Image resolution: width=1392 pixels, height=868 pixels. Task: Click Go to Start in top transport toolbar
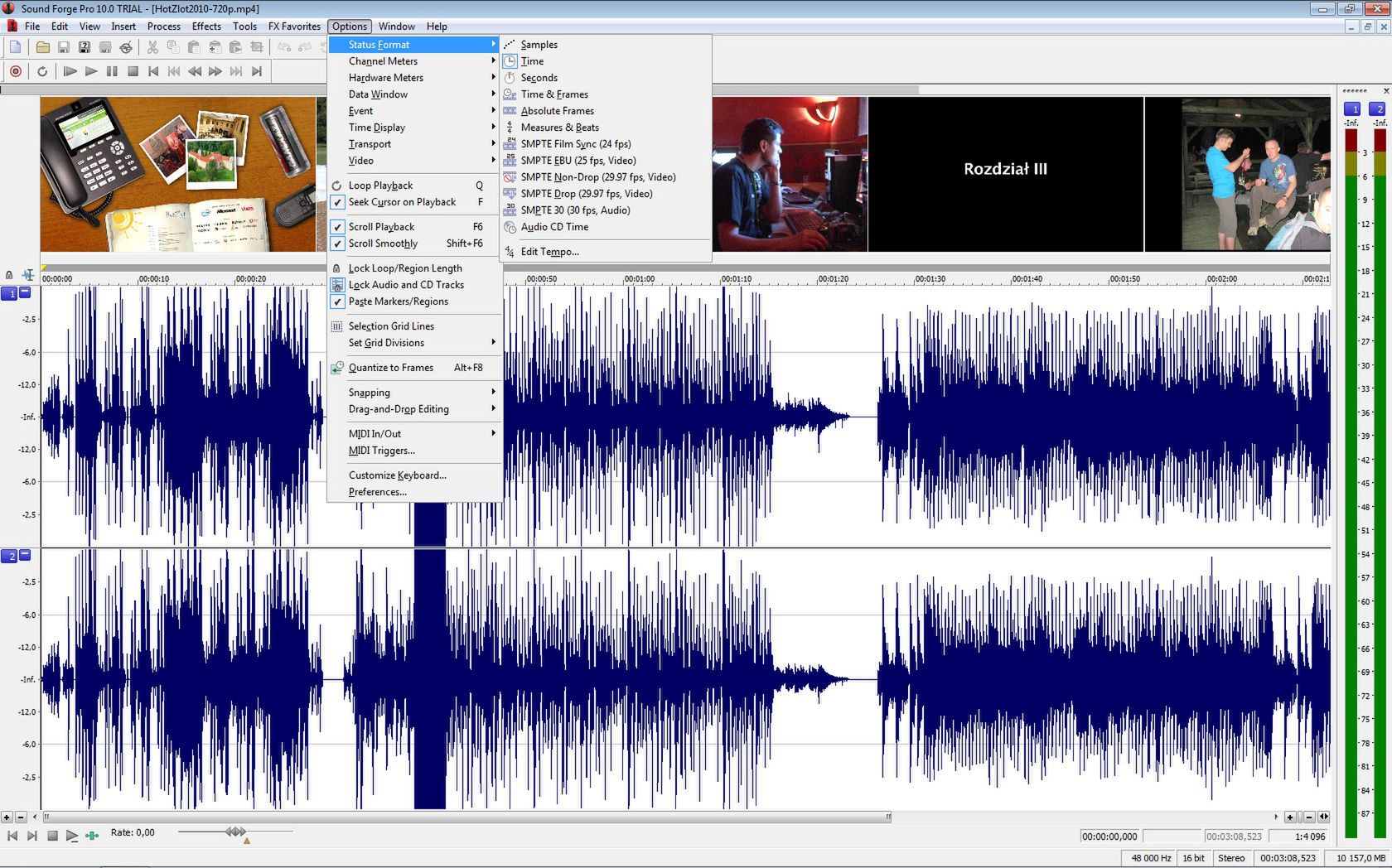click(153, 71)
